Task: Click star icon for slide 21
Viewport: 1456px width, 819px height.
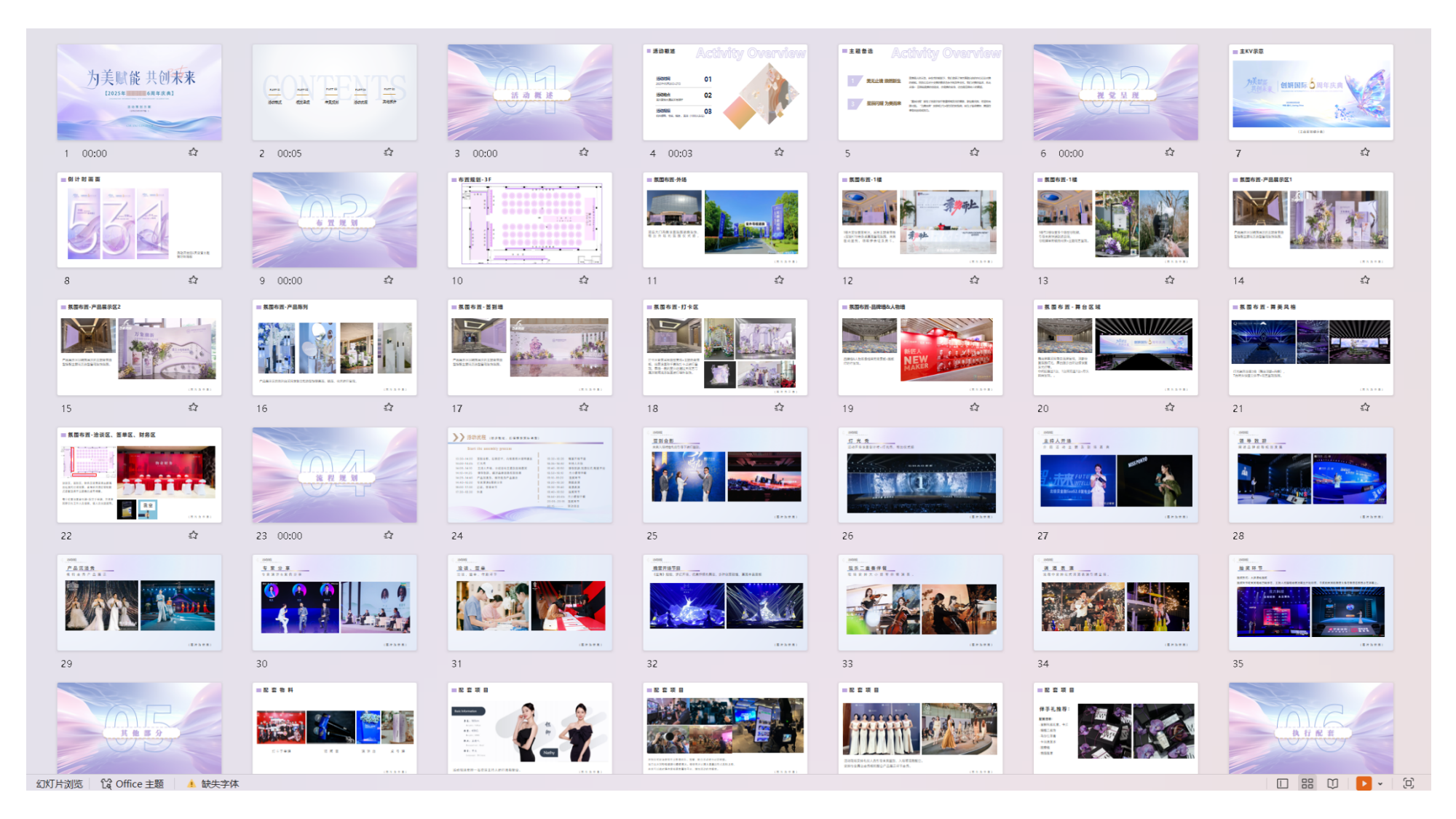Action: point(1365,407)
